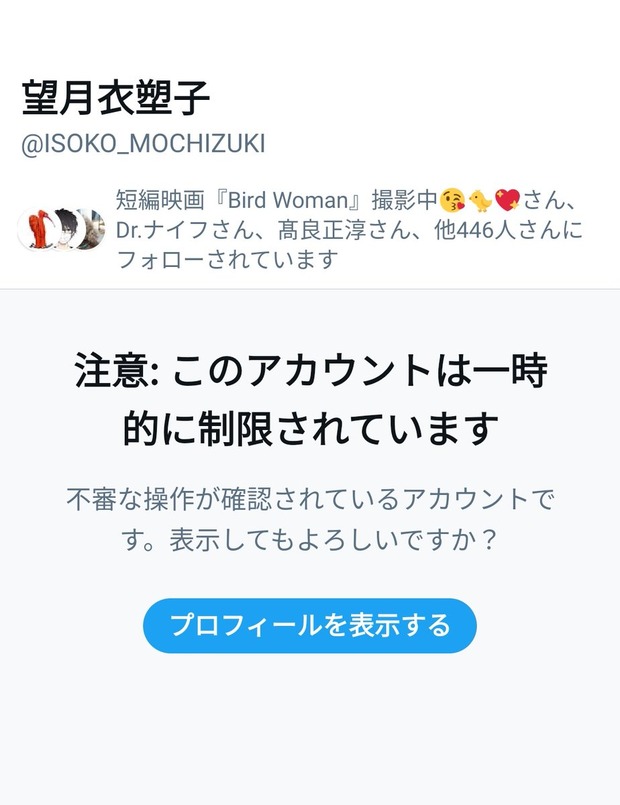Click the sparkling pink heart emoji

click(508, 200)
